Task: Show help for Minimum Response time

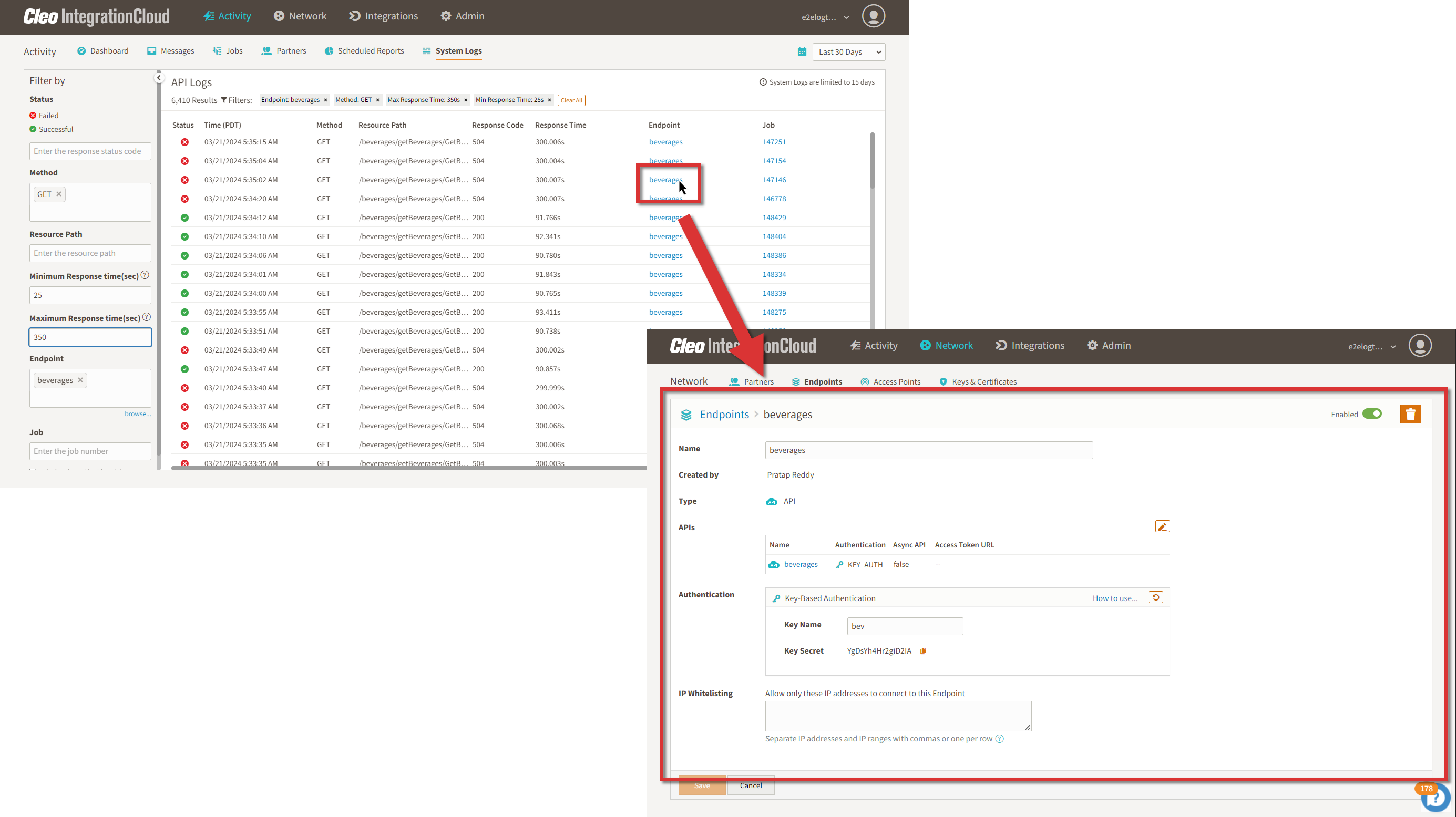Action: [145, 275]
